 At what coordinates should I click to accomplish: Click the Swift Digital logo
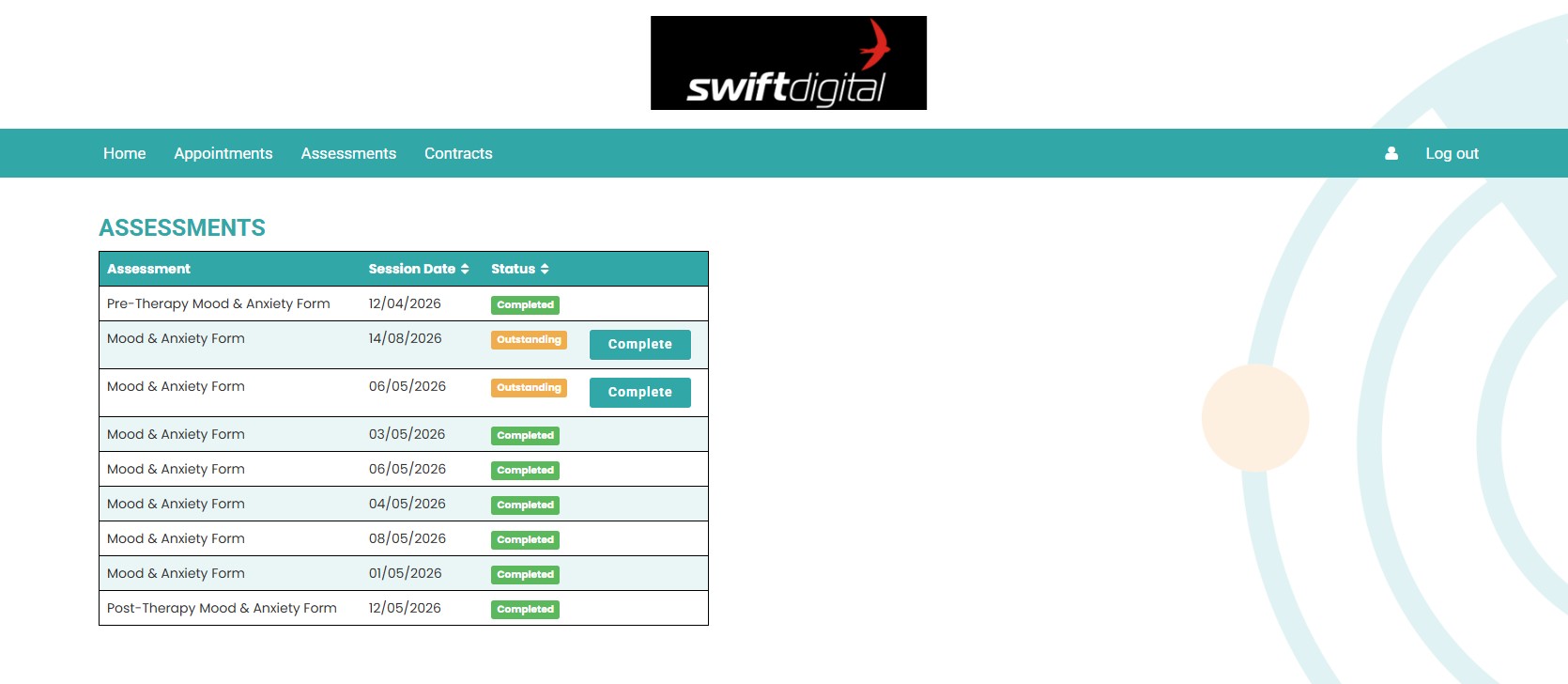click(x=789, y=63)
